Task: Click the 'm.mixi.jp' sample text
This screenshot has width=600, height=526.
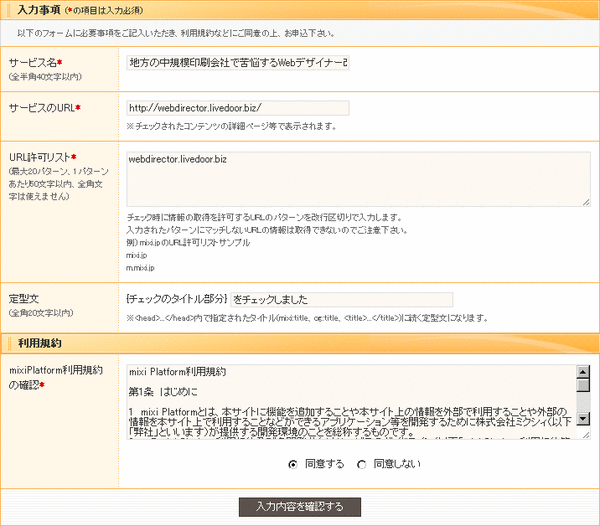Action: (140, 268)
